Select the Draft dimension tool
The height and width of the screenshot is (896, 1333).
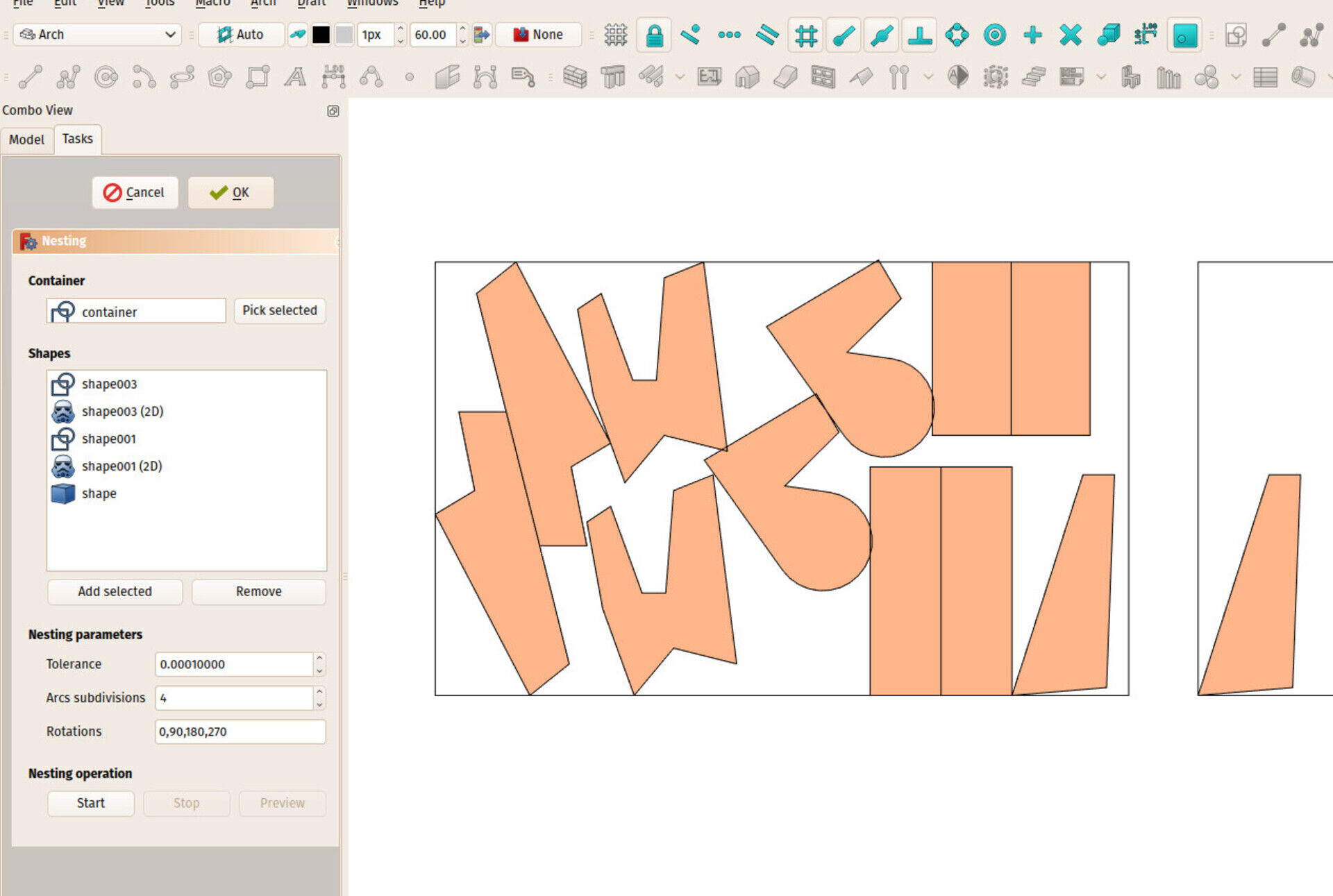pos(333,77)
